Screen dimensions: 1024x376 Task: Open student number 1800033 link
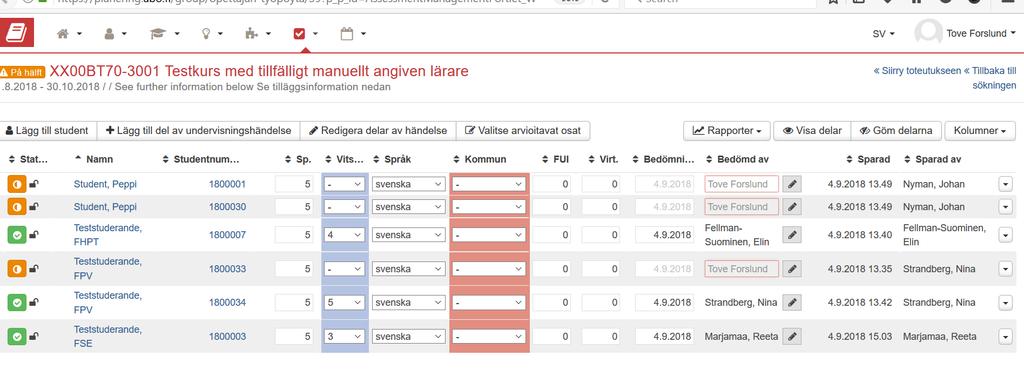click(227, 269)
